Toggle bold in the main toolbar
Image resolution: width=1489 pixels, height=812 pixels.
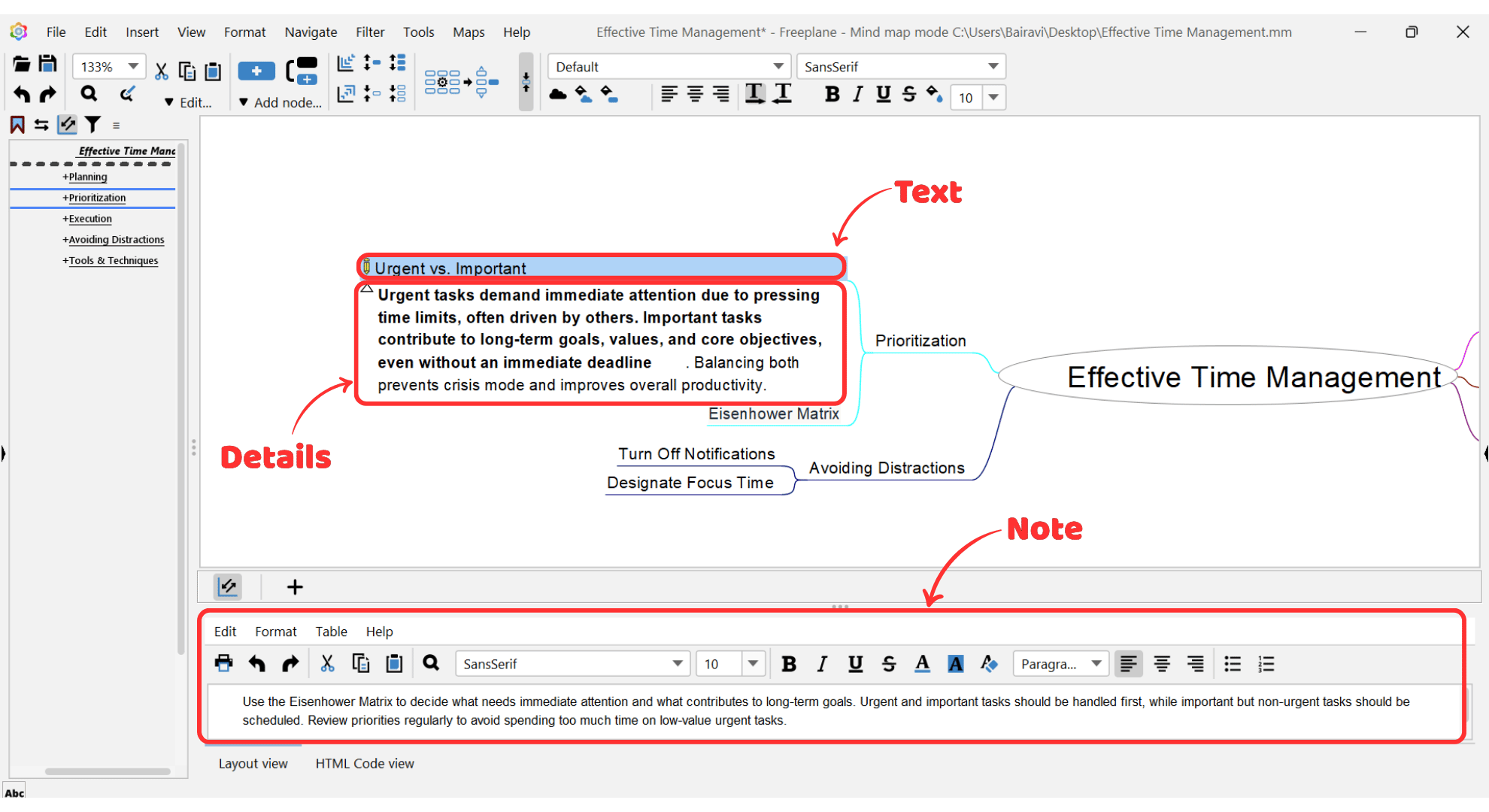(x=832, y=95)
